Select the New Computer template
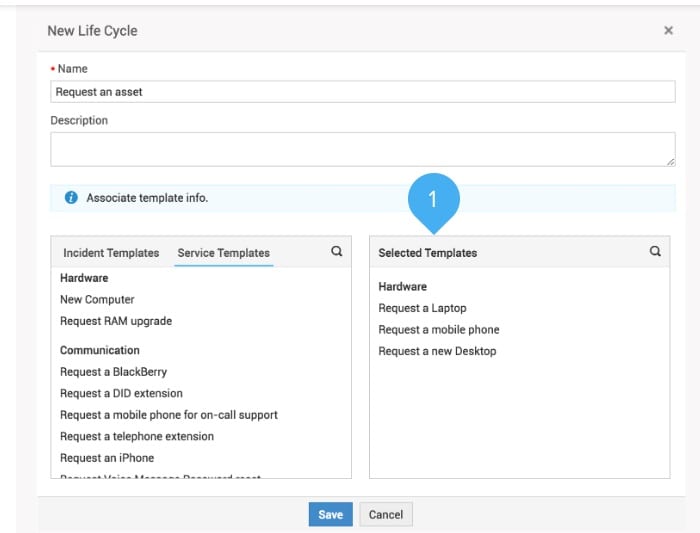This screenshot has height=533, width=700. click(97, 300)
